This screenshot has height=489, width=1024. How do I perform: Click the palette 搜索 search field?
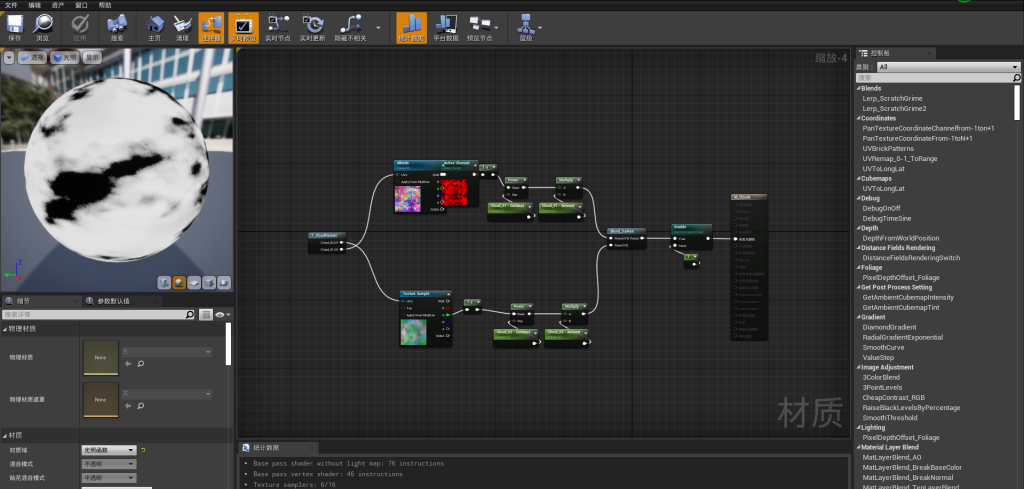pos(938,78)
